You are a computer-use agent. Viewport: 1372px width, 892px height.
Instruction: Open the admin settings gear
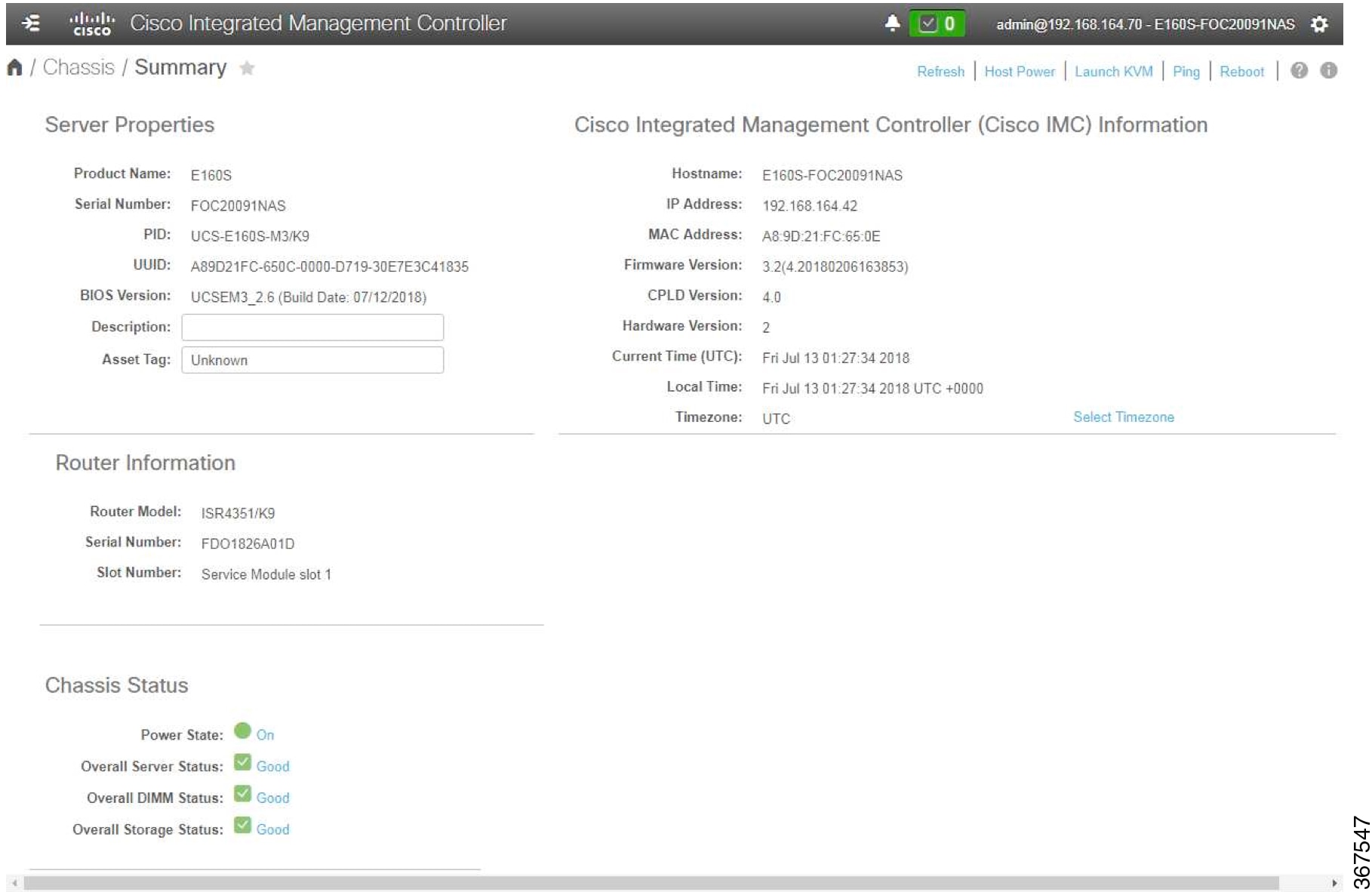pyautogui.click(x=1319, y=23)
